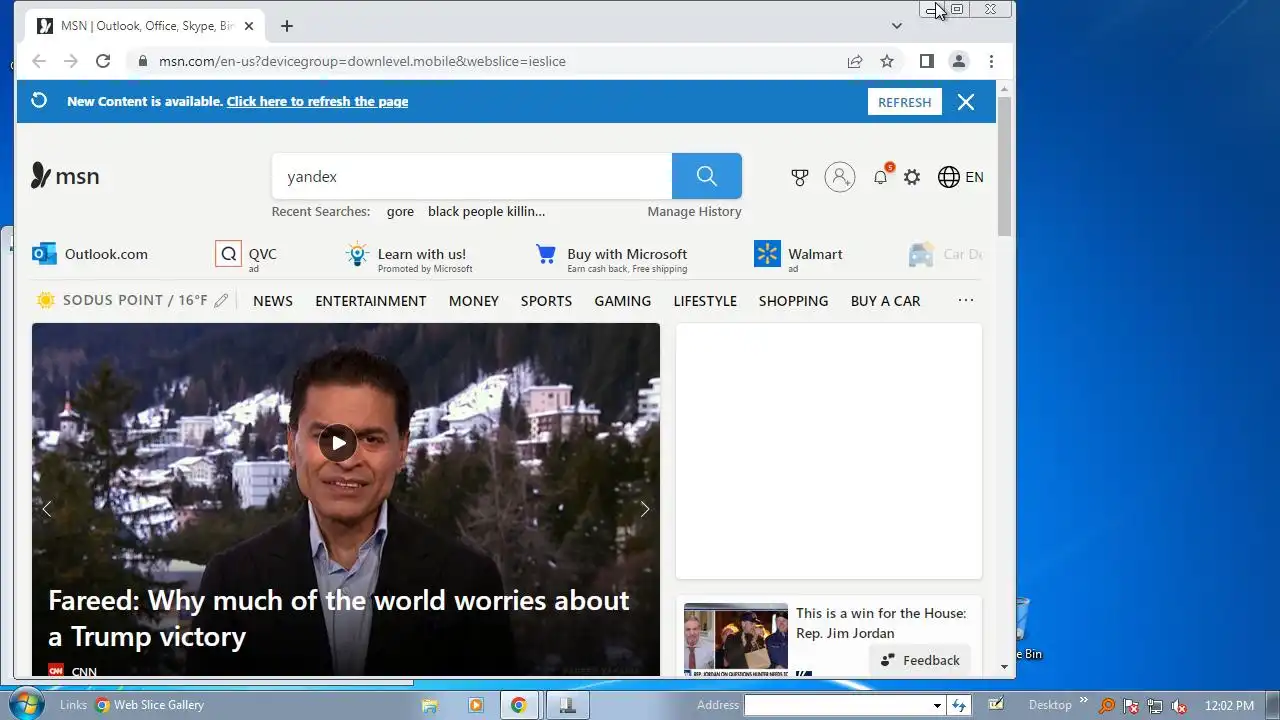Open the GAMING category
Image resolution: width=1280 pixels, height=720 pixels.
coord(623,301)
